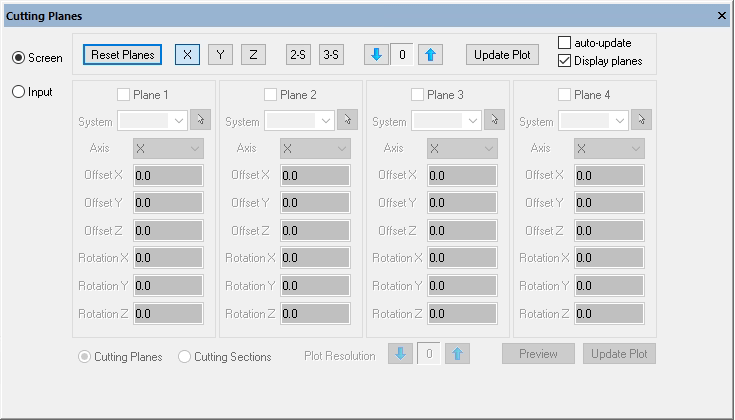Click the blue up arrow beside Update Plot
This screenshot has width=735, height=420.
430,55
